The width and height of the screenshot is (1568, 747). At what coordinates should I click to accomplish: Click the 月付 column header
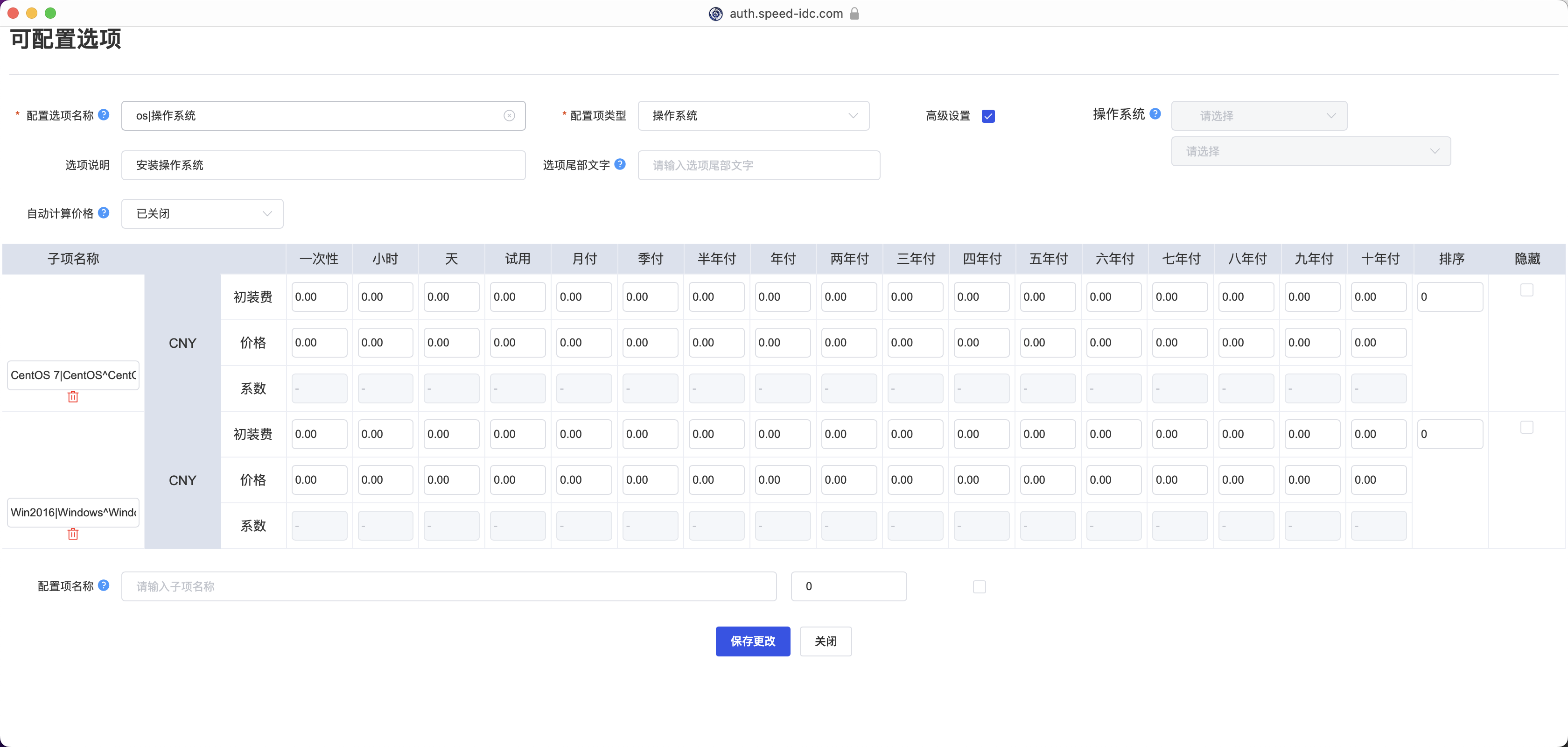pos(584,259)
